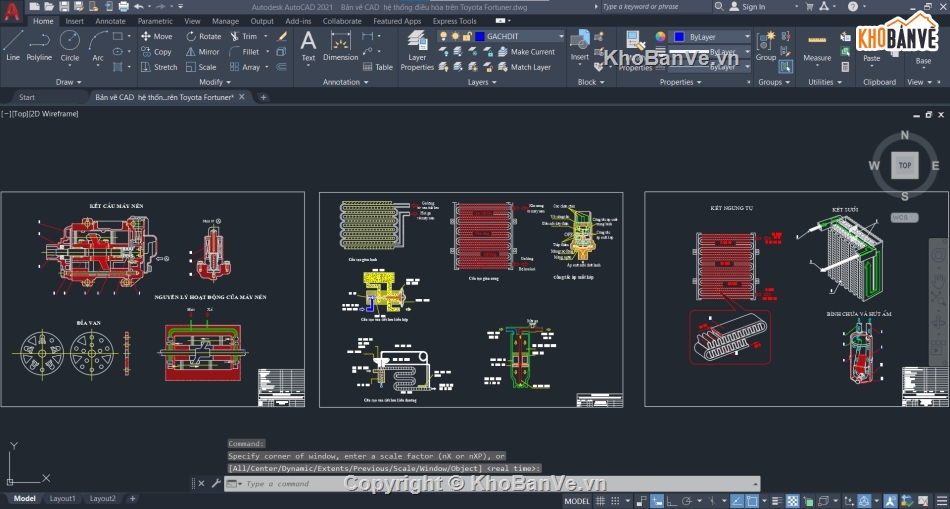The image size is (950, 509).
Task: Switch to the Express Tools tab
Action: (x=454, y=21)
